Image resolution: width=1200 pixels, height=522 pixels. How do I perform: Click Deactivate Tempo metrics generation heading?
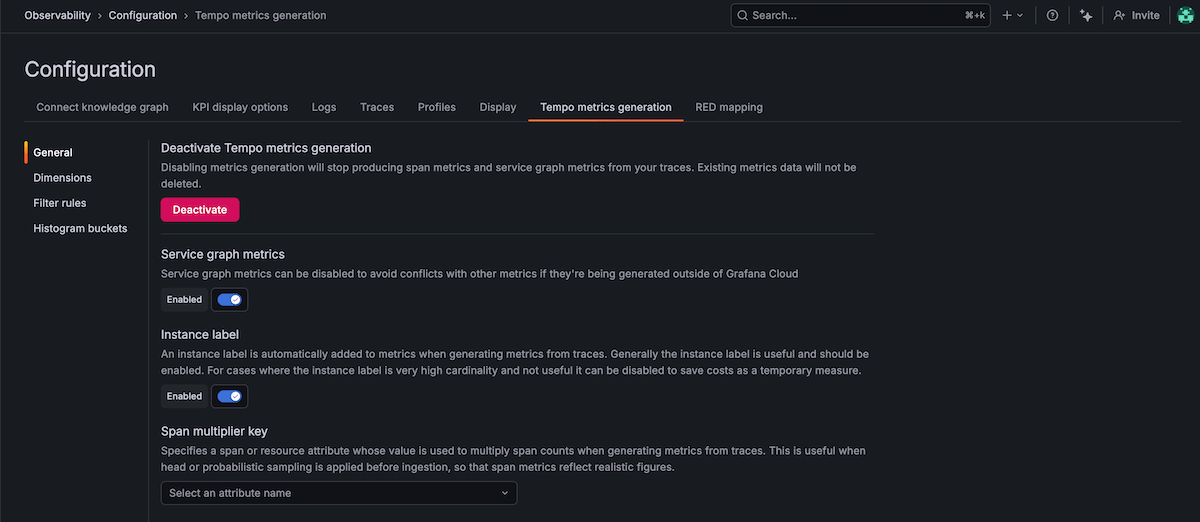(x=266, y=148)
